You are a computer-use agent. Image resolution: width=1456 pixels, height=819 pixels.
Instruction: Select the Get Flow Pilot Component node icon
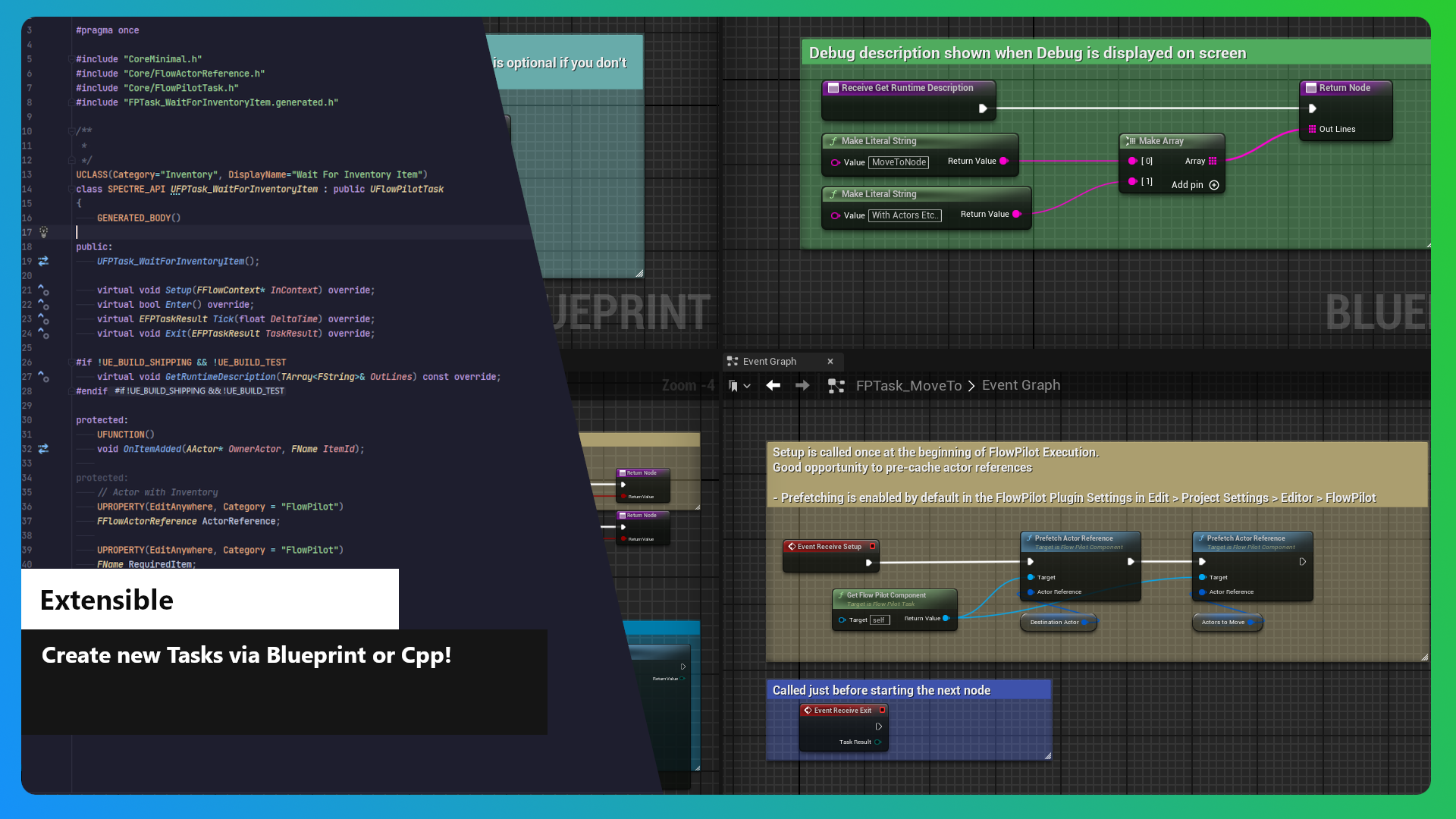(839, 594)
